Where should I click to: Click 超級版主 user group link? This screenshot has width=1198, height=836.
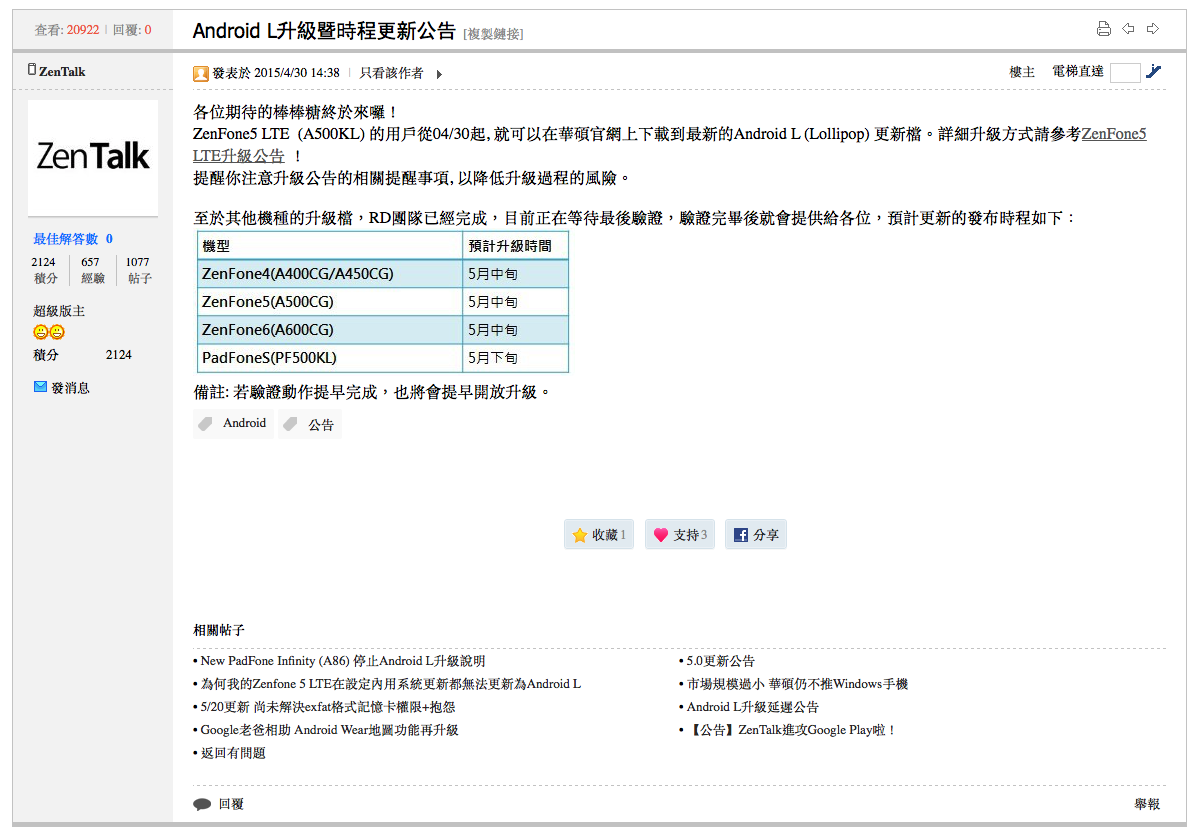[x=59, y=311]
